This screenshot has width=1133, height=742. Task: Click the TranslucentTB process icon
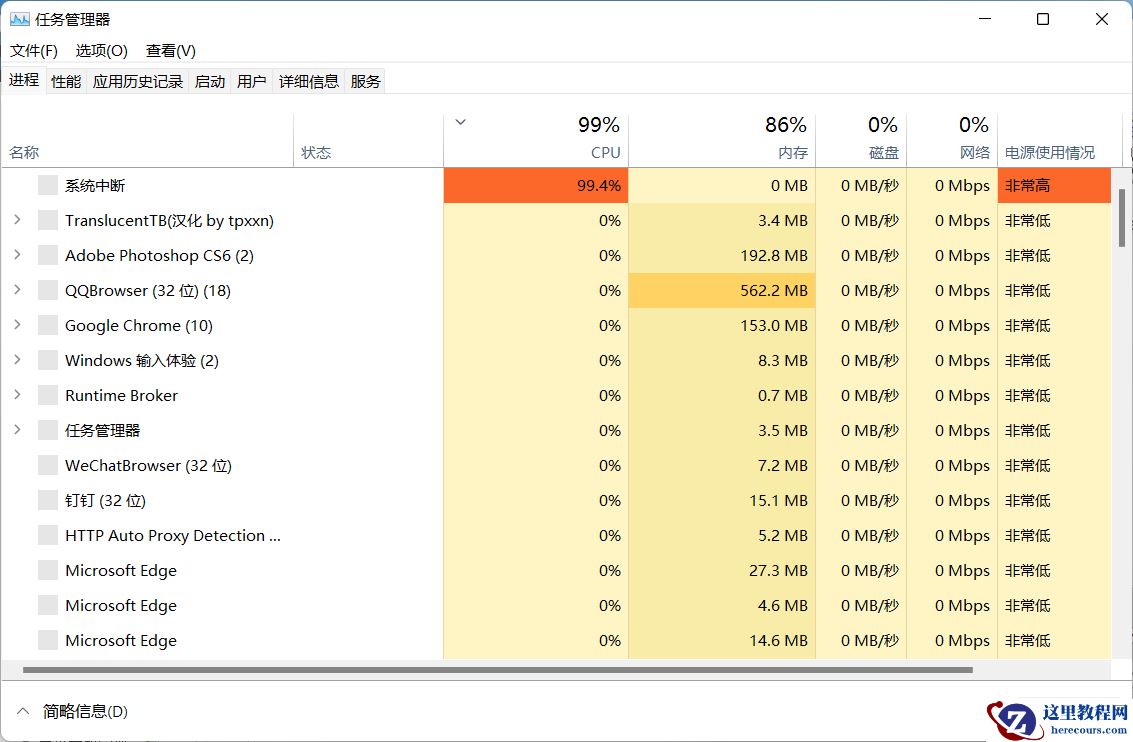pos(47,220)
